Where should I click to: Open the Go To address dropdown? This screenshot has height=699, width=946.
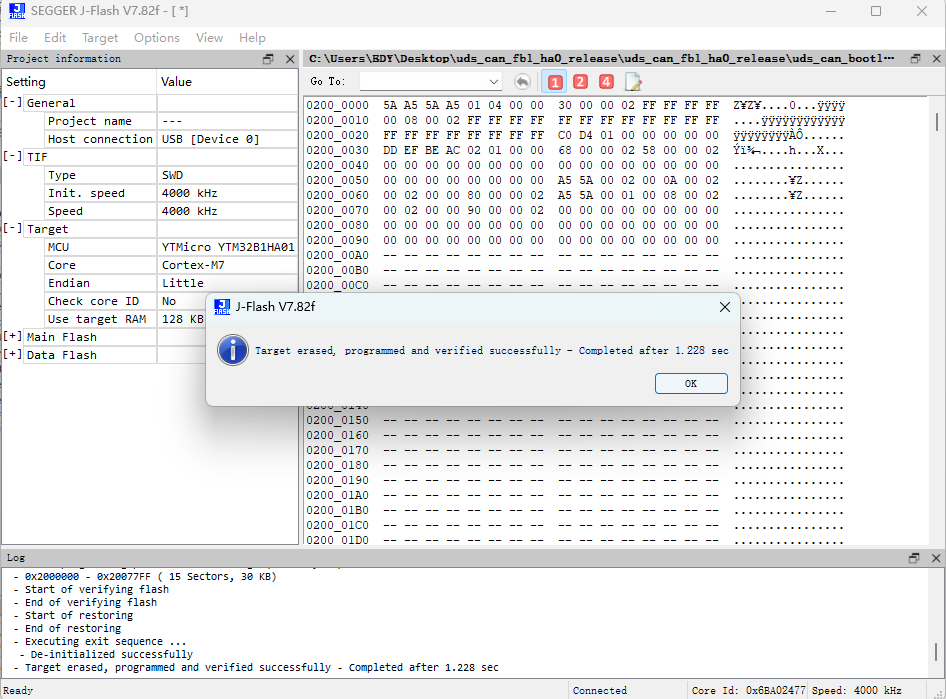tap(494, 82)
